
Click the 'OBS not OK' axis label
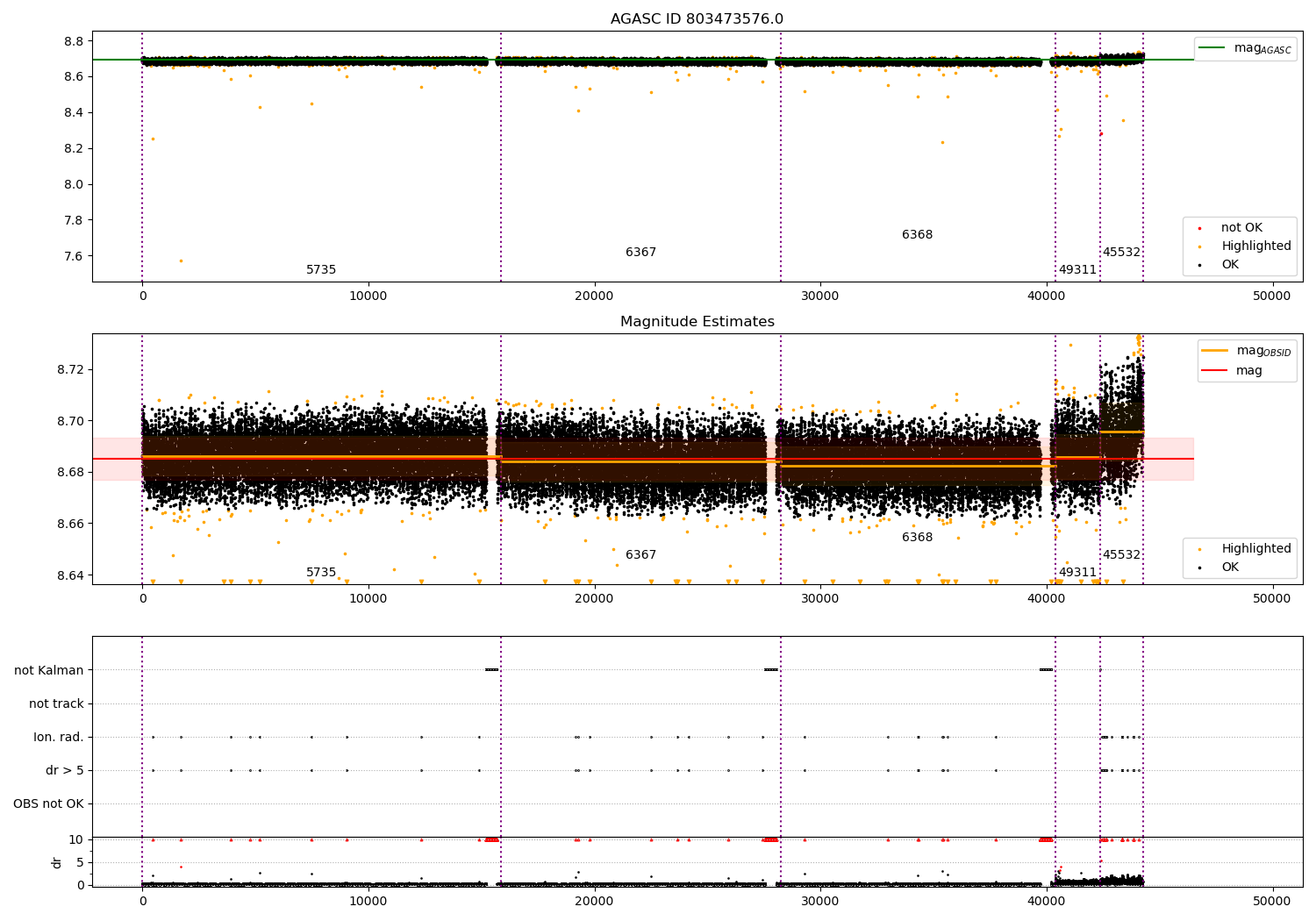(48, 803)
